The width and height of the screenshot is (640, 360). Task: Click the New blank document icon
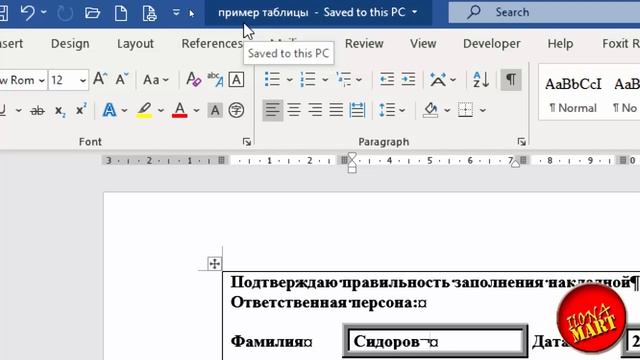[121, 13]
